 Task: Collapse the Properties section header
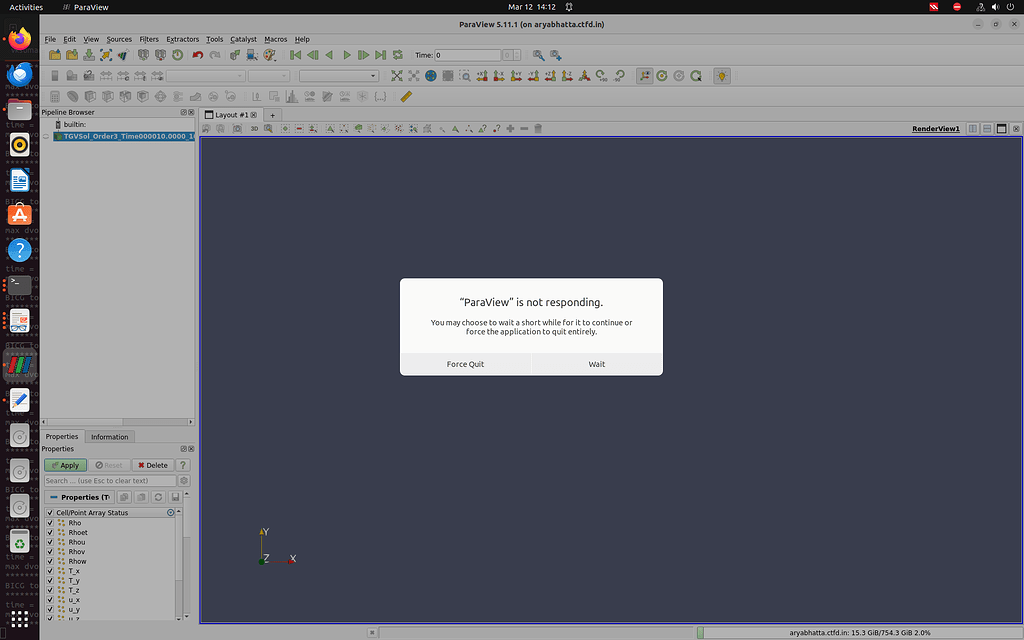coord(55,497)
